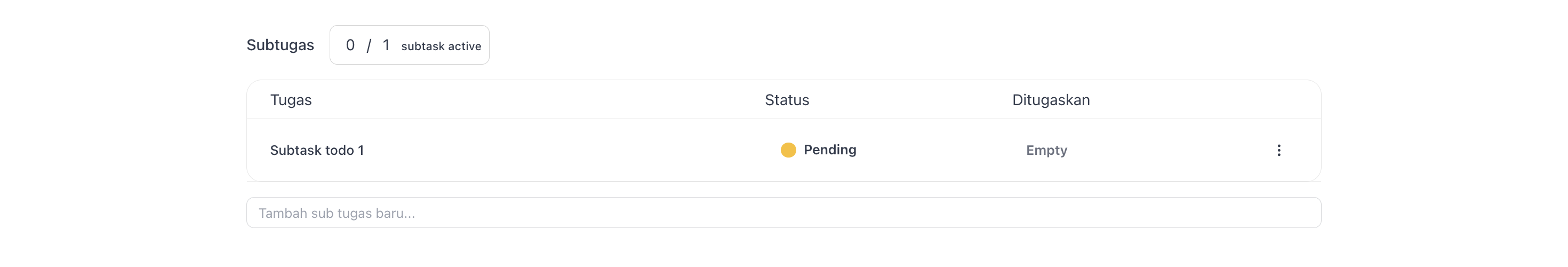Select the Subtask todo 1 table row
Screen dimensions: 1568x267
coord(783,150)
